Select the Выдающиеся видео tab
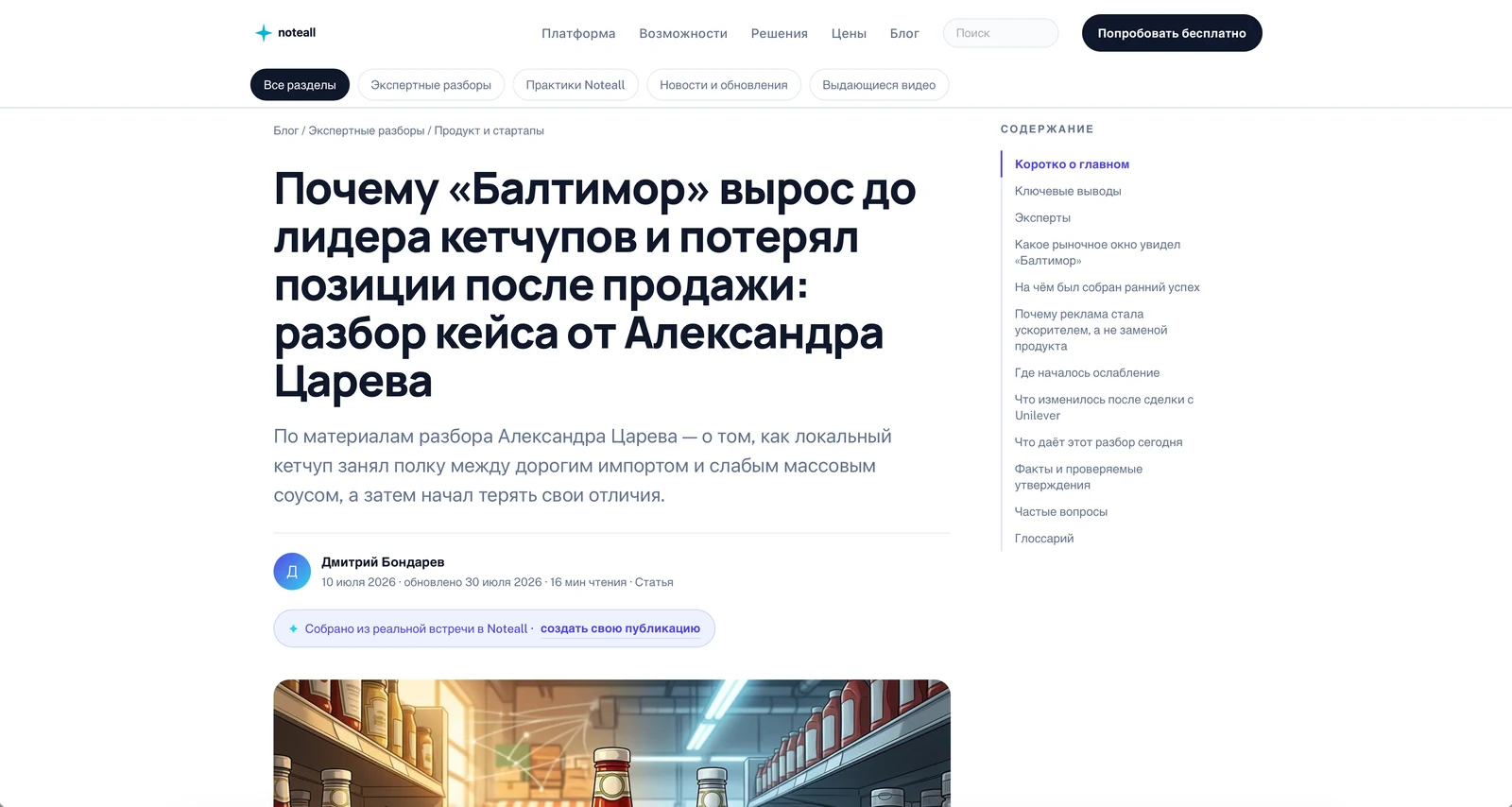The image size is (1512, 807). pos(879,85)
